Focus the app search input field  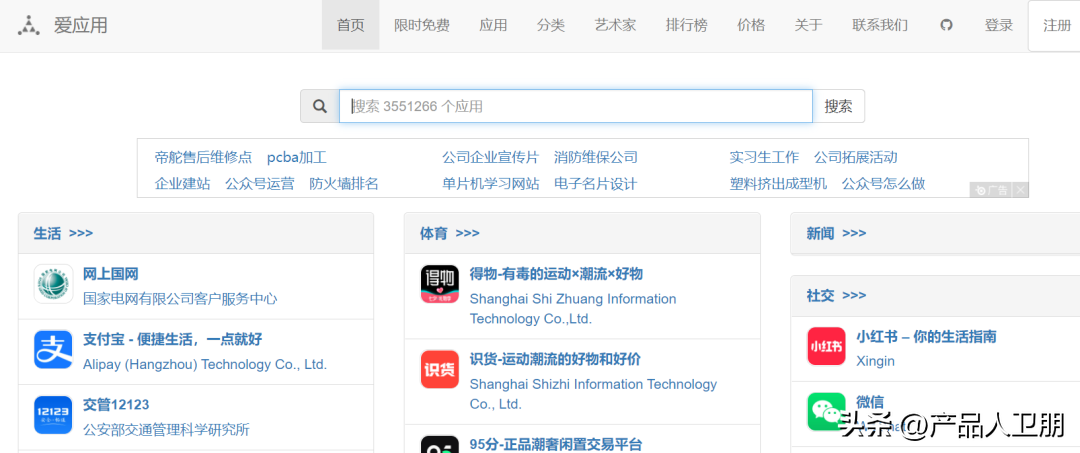tap(575, 106)
